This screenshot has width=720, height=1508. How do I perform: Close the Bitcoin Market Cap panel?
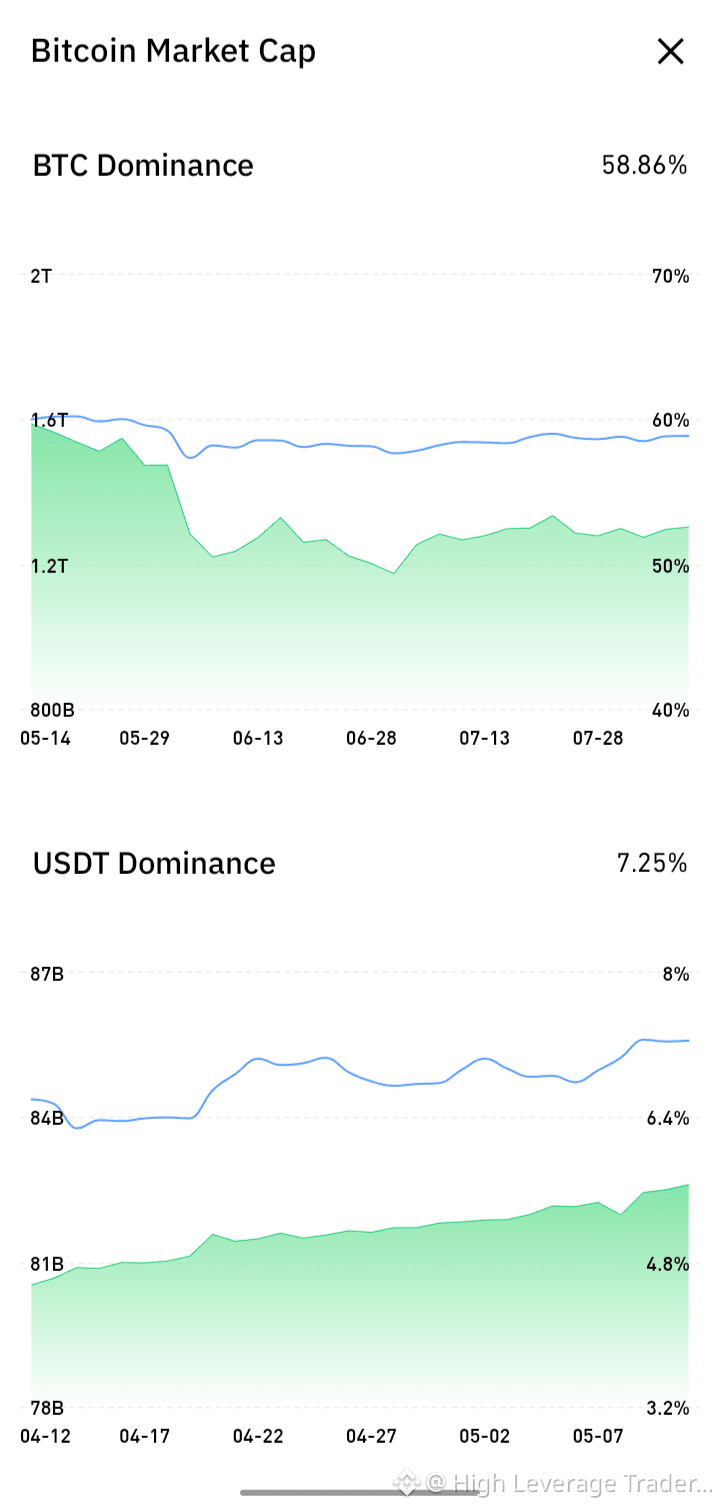tap(670, 51)
